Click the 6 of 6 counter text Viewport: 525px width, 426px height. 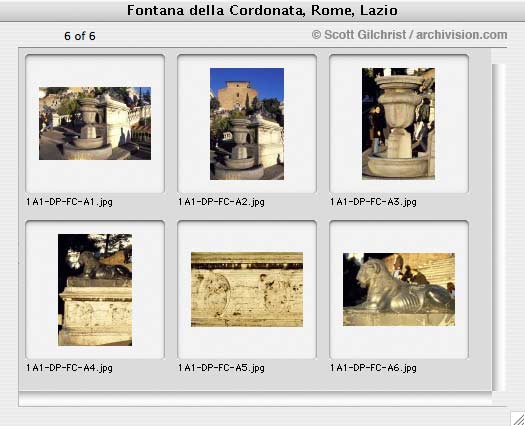click(x=80, y=36)
